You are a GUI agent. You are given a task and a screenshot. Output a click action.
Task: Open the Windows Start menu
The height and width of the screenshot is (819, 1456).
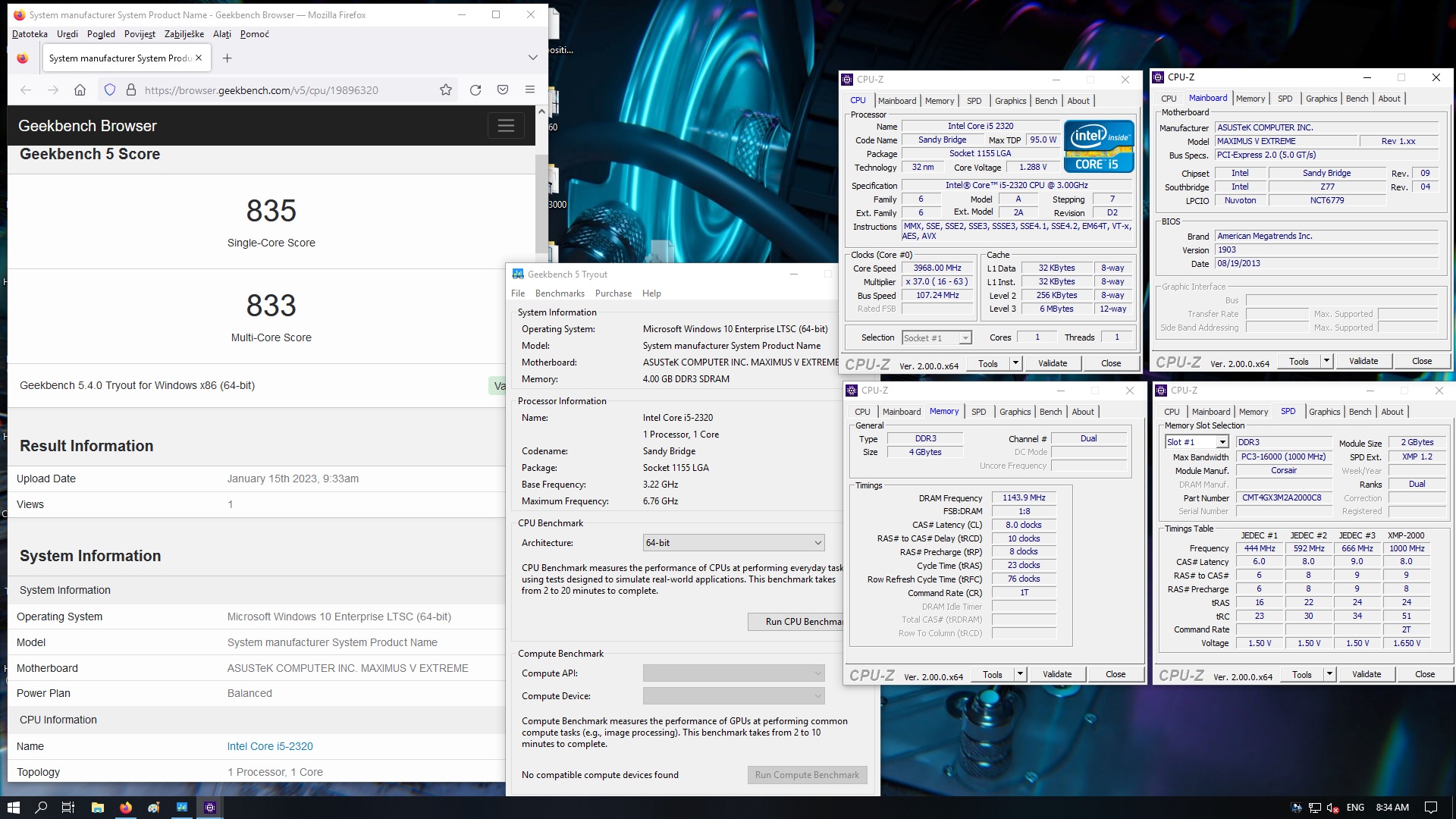pos(13,808)
